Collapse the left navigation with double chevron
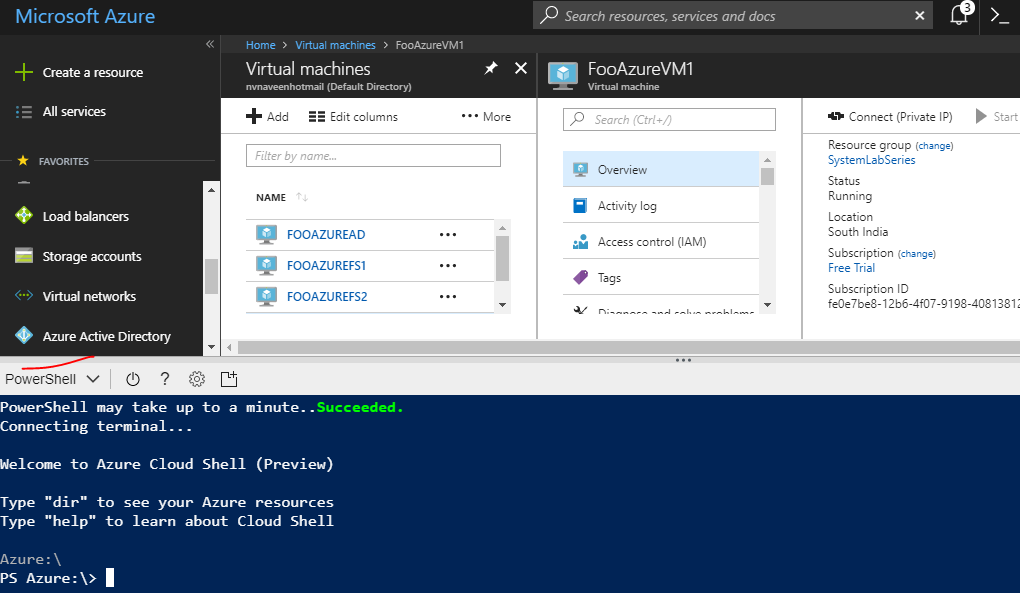This screenshot has width=1020, height=593. pyautogui.click(x=209, y=44)
